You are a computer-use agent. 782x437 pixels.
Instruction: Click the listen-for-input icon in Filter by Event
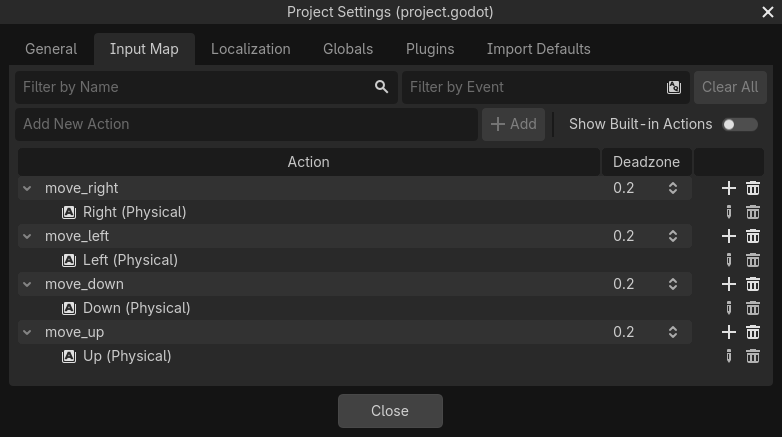[674, 87]
